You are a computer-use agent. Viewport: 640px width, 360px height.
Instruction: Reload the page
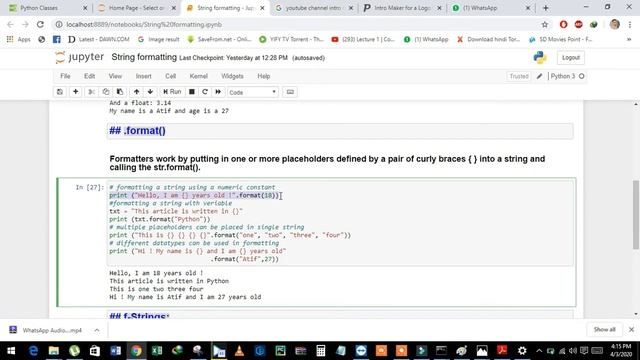(x=40, y=24)
